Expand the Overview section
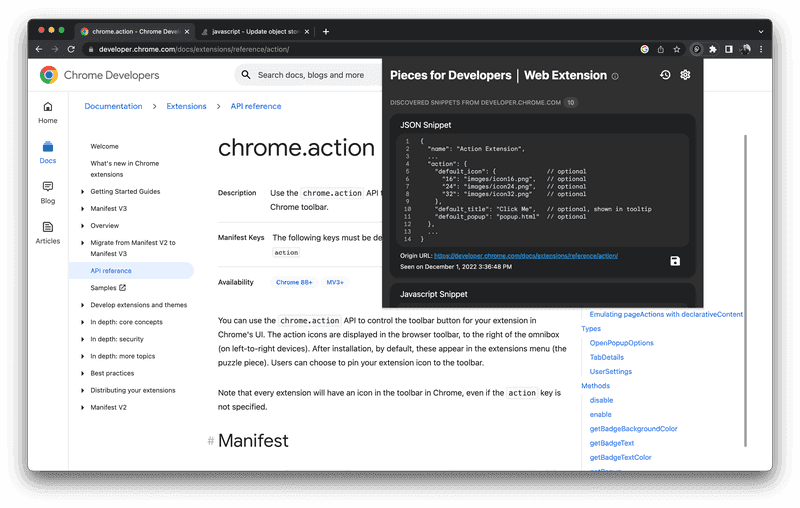Screen dimensions: 800x508 coord(82,226)
